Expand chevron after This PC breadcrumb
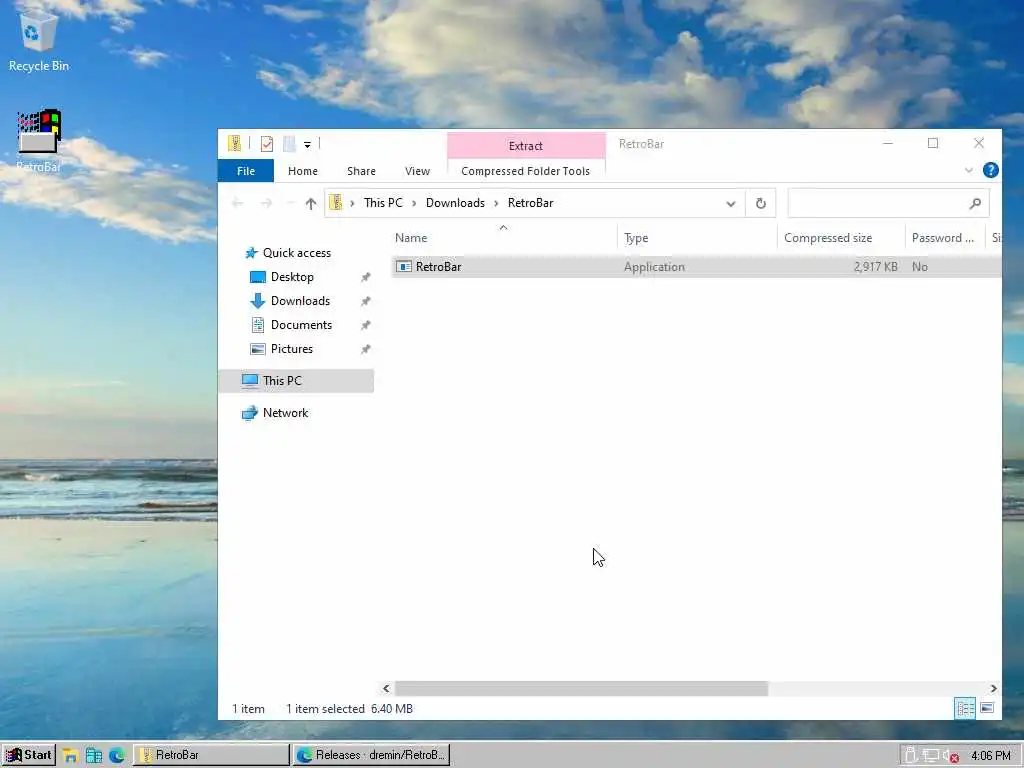Viewport: 1024px width, 768px height. click(x=414, y=203)
